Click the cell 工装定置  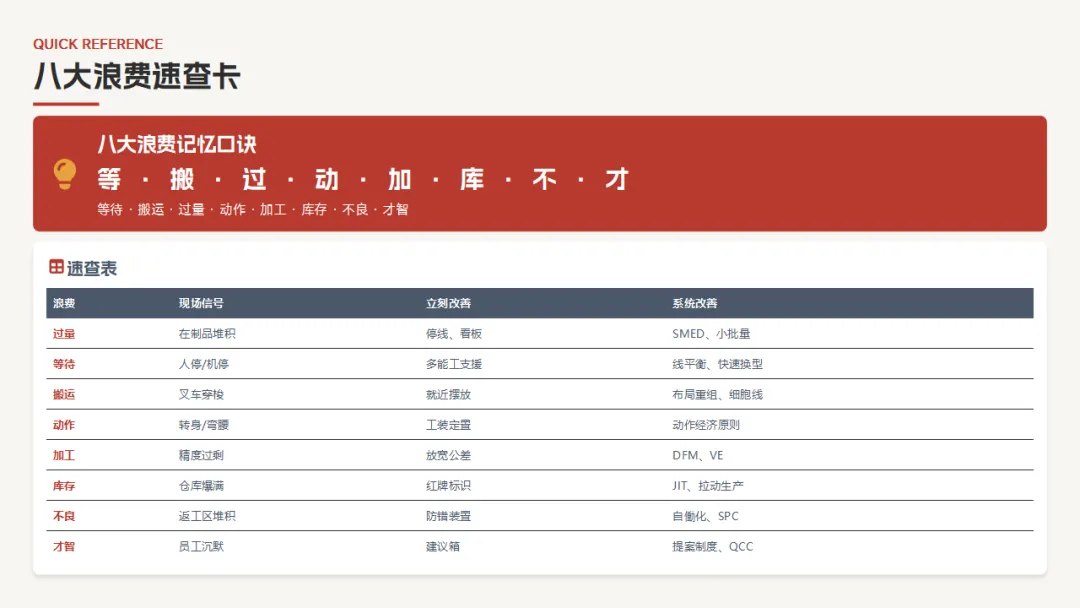coord(448,425)
